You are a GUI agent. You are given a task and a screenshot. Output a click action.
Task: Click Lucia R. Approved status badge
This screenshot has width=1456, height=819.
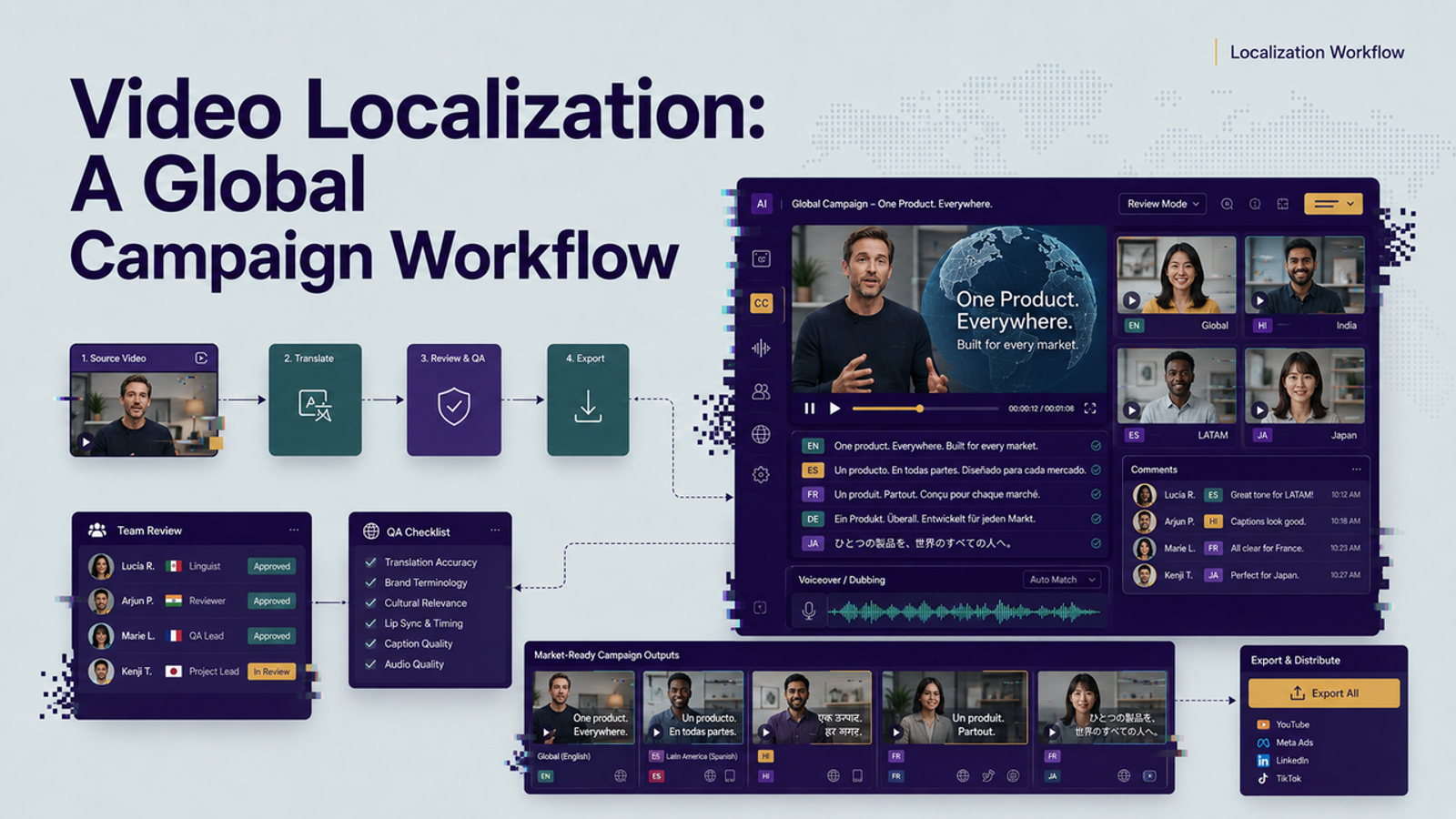click(x=271, y=566)
